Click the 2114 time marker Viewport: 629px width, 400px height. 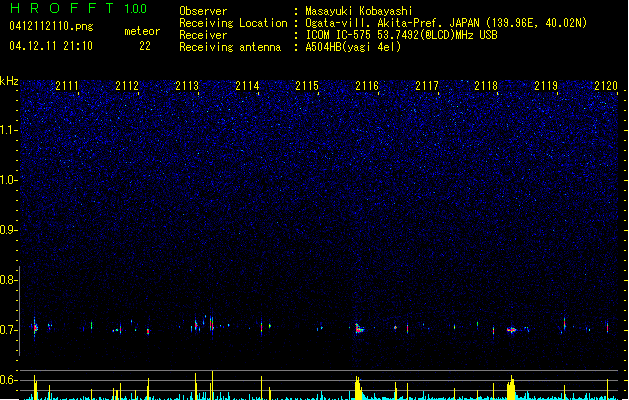(x=247, y=85)
